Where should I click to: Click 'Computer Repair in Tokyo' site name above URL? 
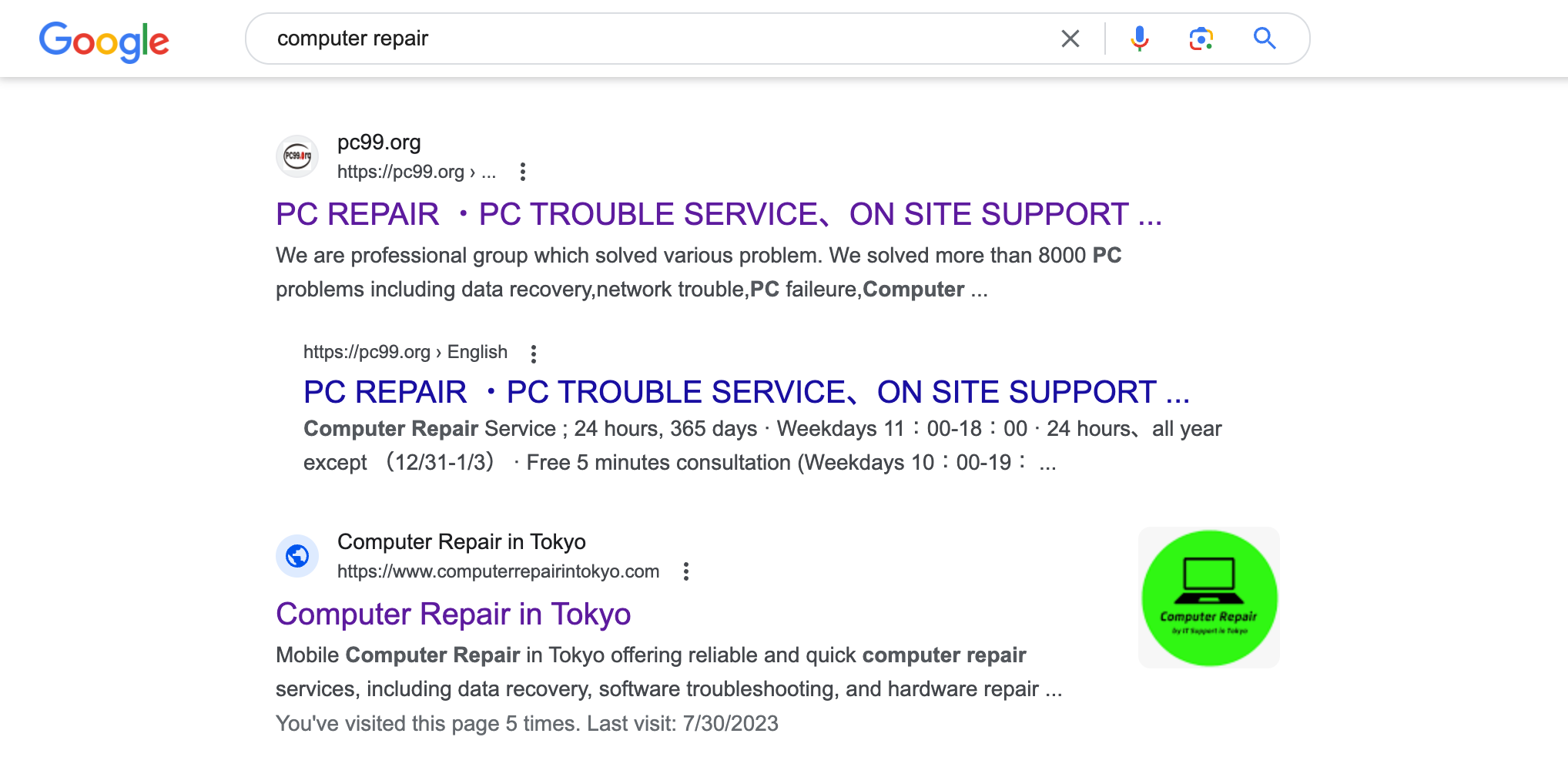(461, 542)
